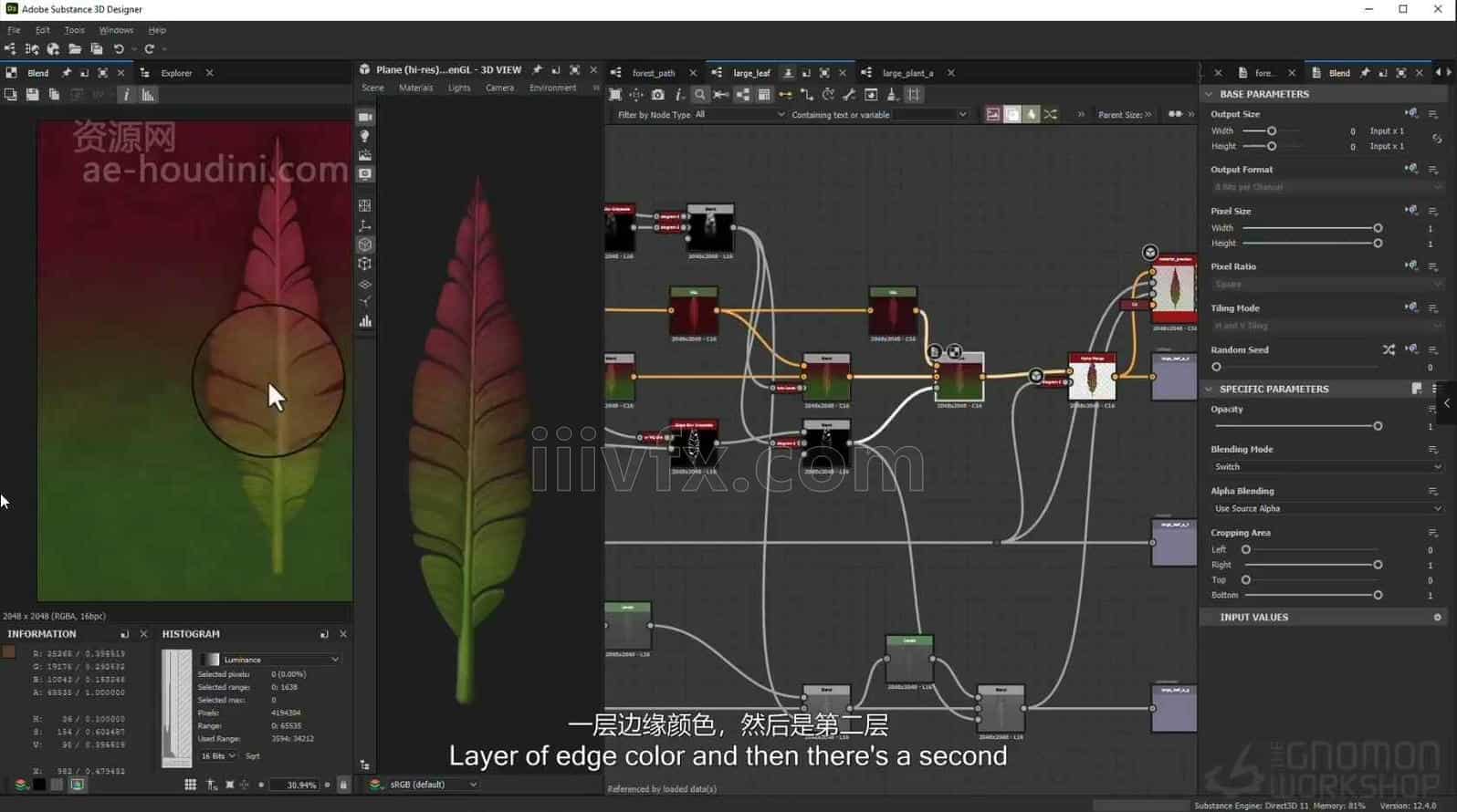Toggle the zoom lock icon beside 30.94%
Image resolution: width=1457 pixels, height=812 pixels.
343,785
